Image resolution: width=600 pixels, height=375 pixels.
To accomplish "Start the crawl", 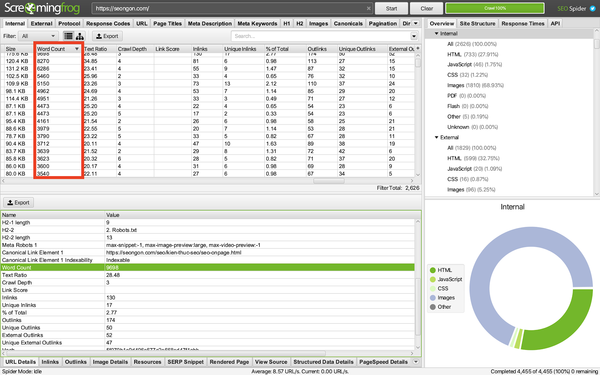I will click(x=391, y=8).
